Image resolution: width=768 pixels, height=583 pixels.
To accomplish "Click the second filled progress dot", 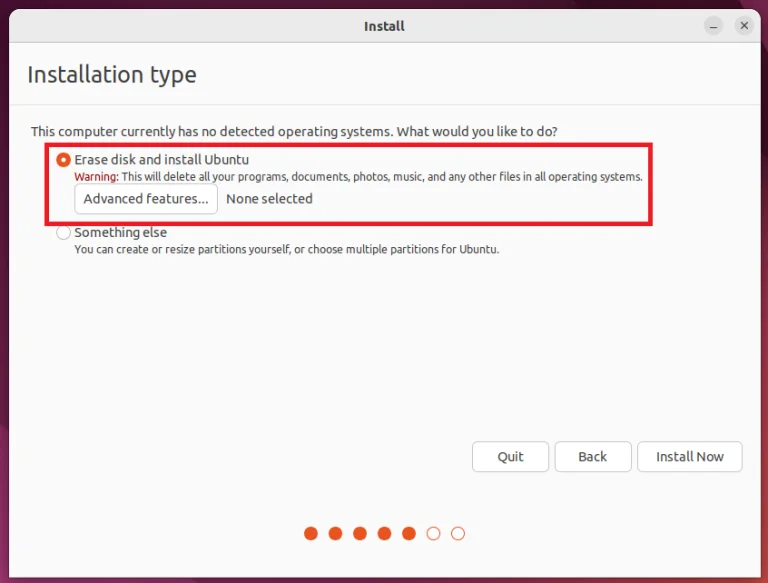I will tap(336, 534).
